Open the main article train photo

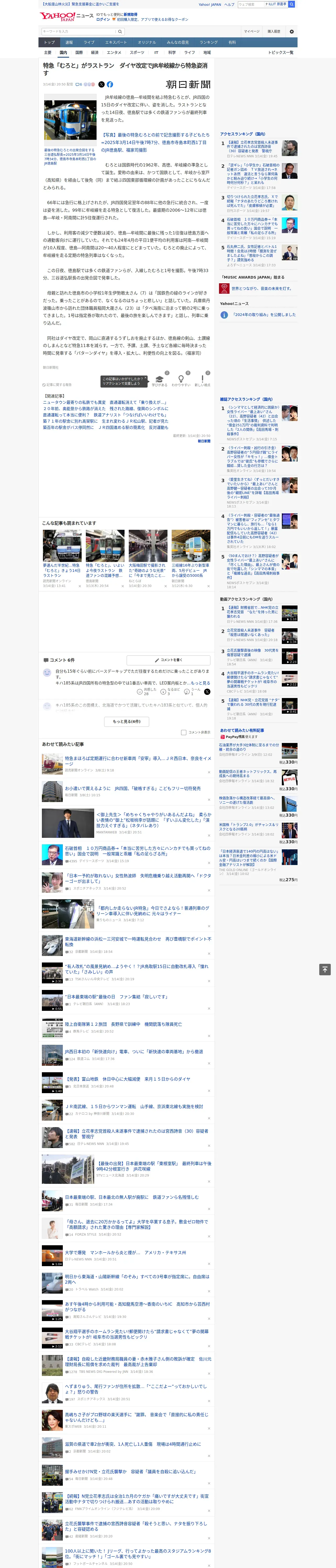70,120
